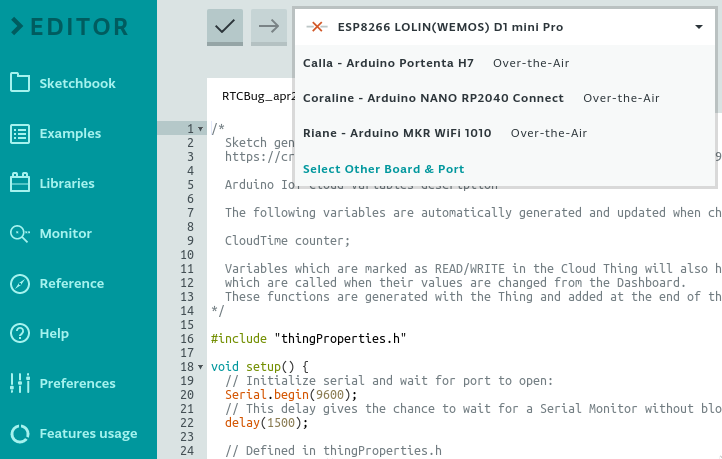The height and width of the screenshot is (459, 722).
Task: Switch to the RTCBug_apr2 sketch tab
Action: point(258,96)
